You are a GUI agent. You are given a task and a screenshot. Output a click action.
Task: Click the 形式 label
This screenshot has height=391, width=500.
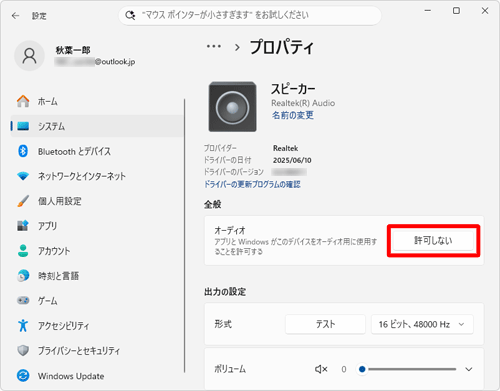223,324
